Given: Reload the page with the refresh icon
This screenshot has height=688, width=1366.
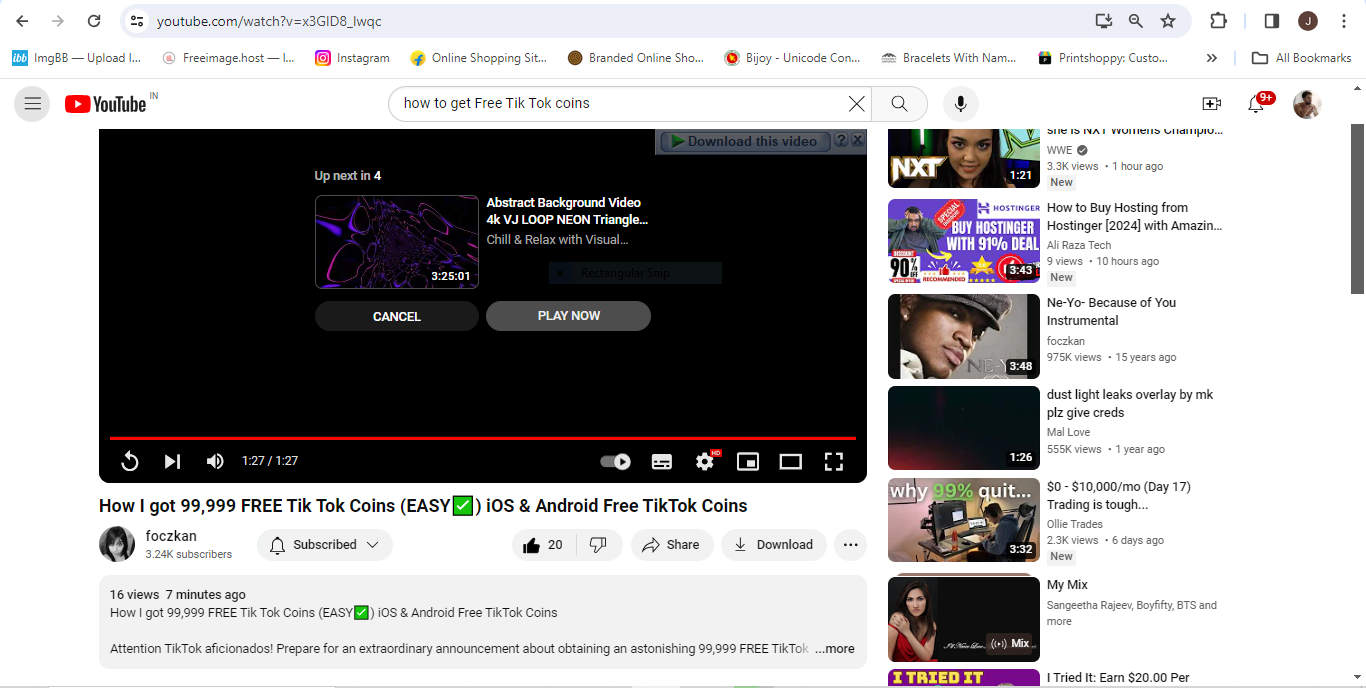Looking at the screenshot, I should click(94, 21).
